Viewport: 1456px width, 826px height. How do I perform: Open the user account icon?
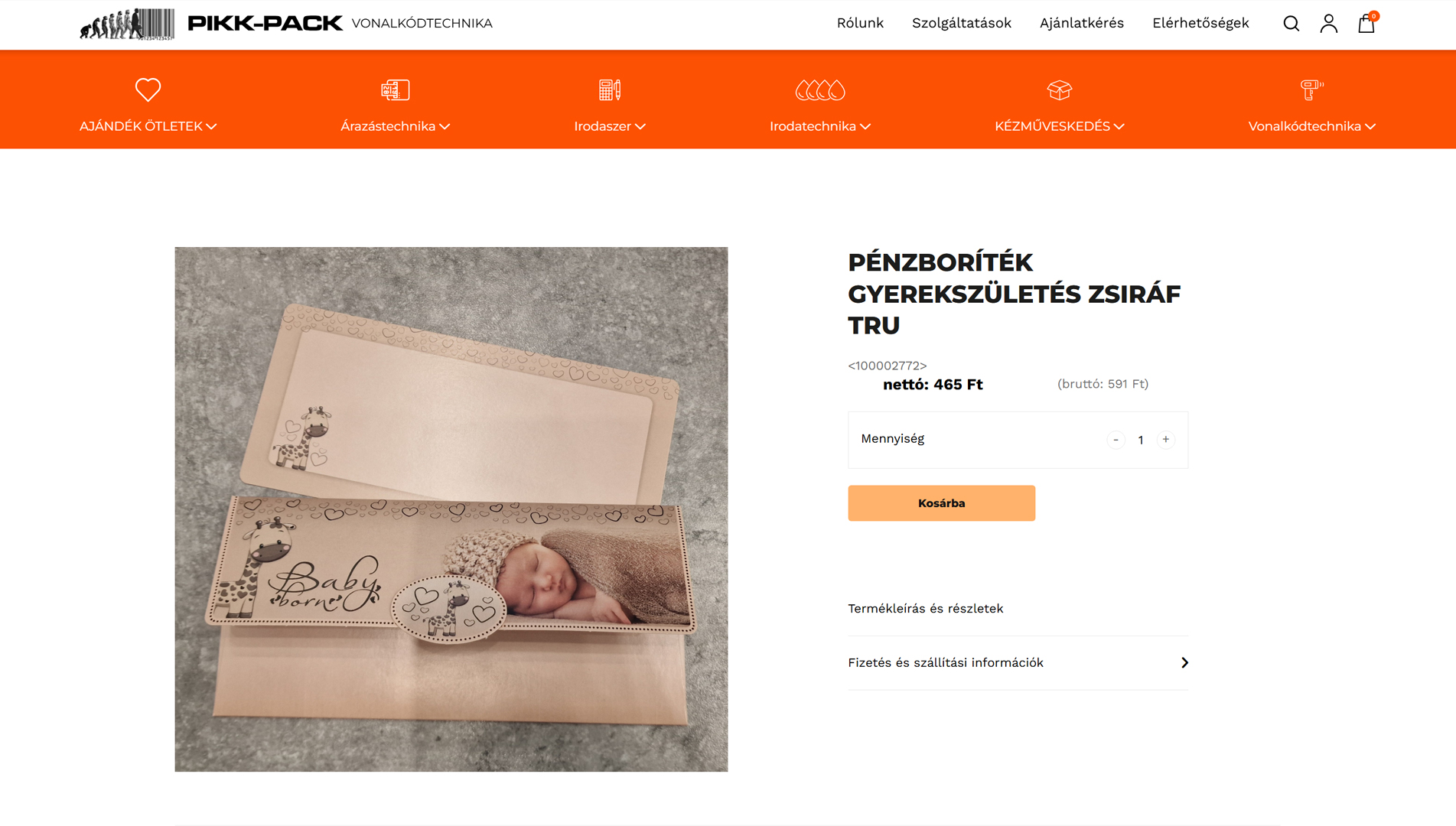[1328, 24]
